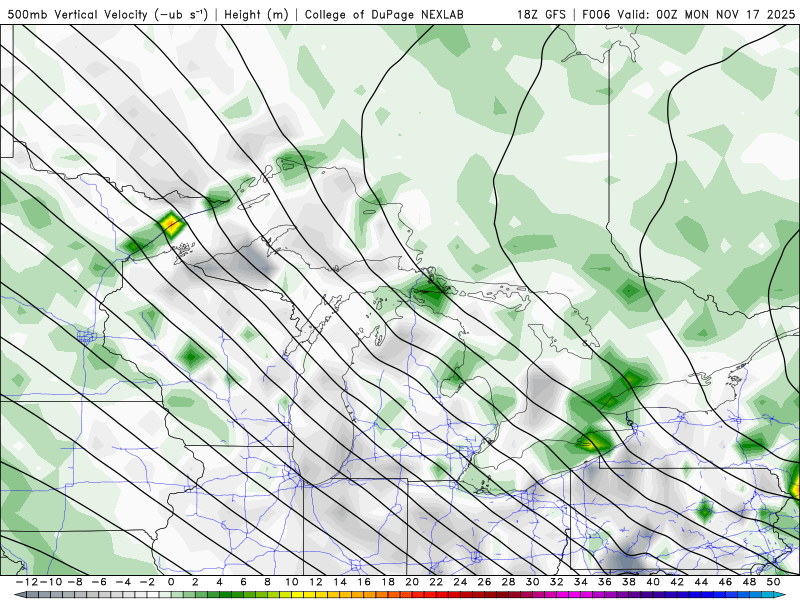Click the '50' color scale label
Image resolution: width=800 pixels, height=600 pixels.
[x=773, y=582]
